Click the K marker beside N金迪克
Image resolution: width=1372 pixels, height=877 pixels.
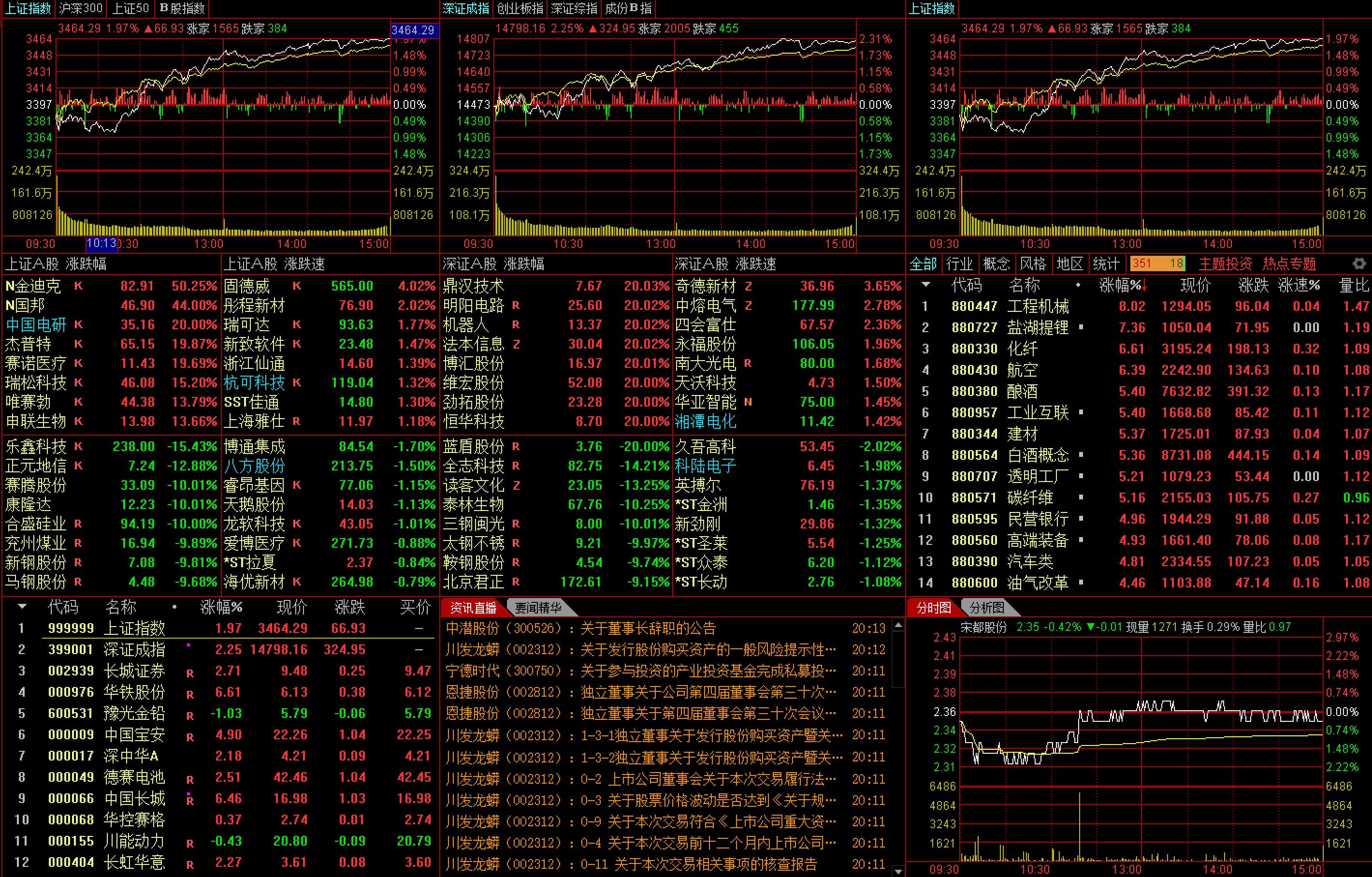pos(78,286)
